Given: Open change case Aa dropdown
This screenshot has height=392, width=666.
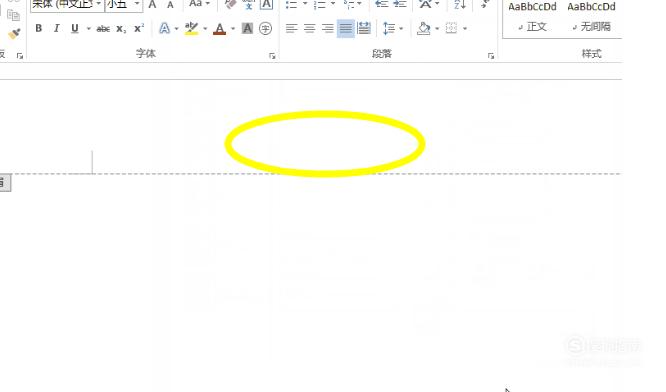Looking at the screenshot, I should (199, 4).
